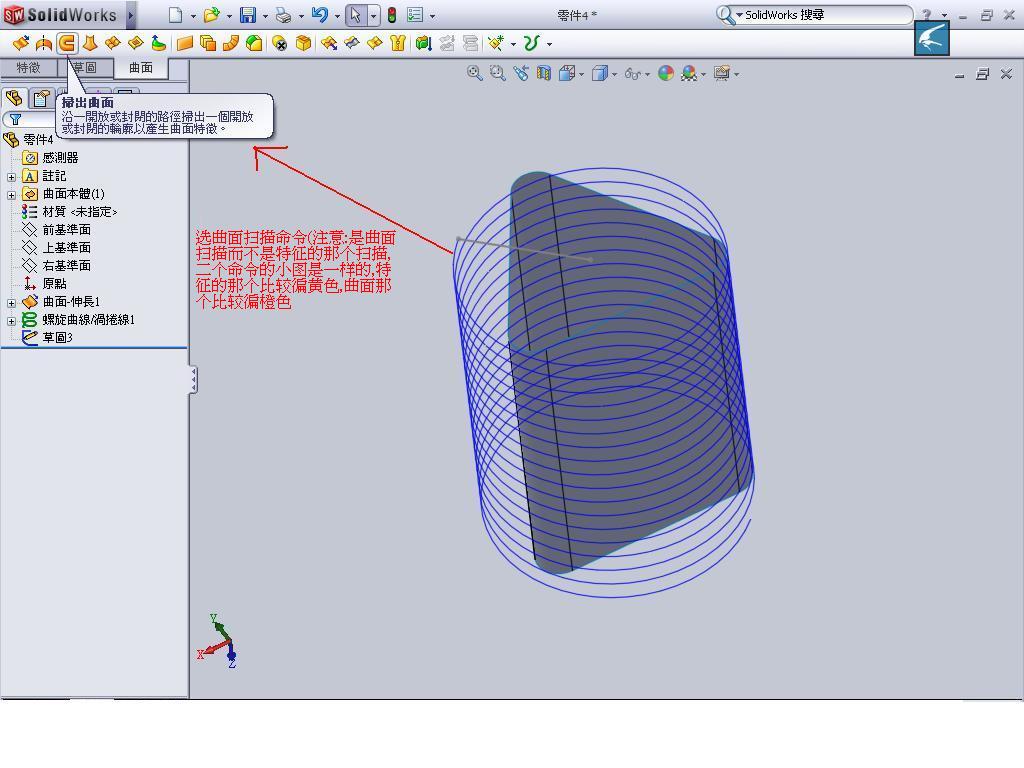Select the Boundary Surface tool

pyautogui.click(x=112, y=44)
